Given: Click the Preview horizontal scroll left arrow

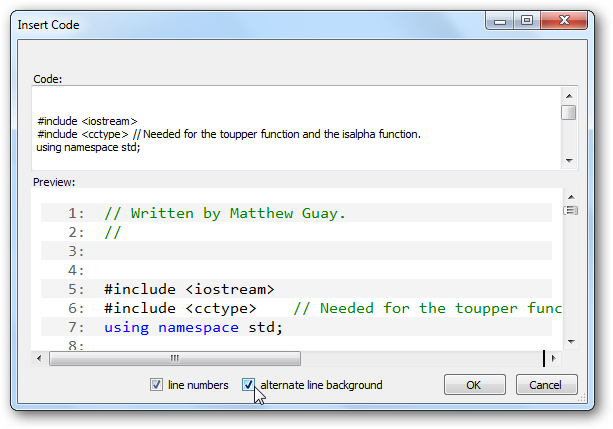Looking at the screenshot, I should (x=39, y=358).
